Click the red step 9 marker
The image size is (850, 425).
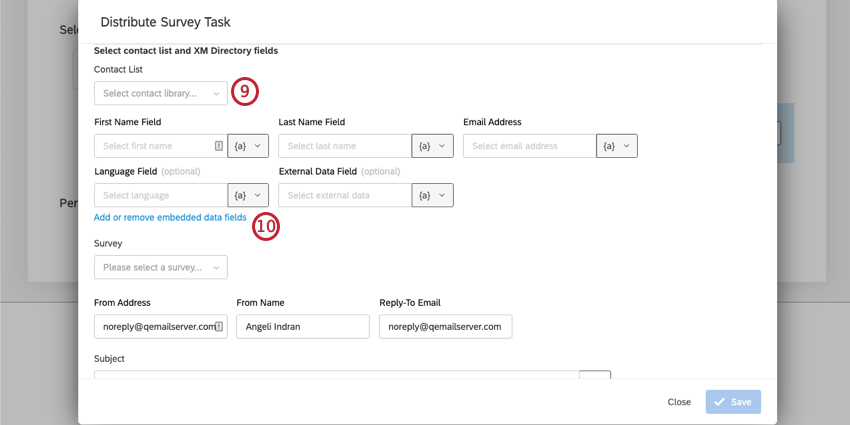click(245, 92)
